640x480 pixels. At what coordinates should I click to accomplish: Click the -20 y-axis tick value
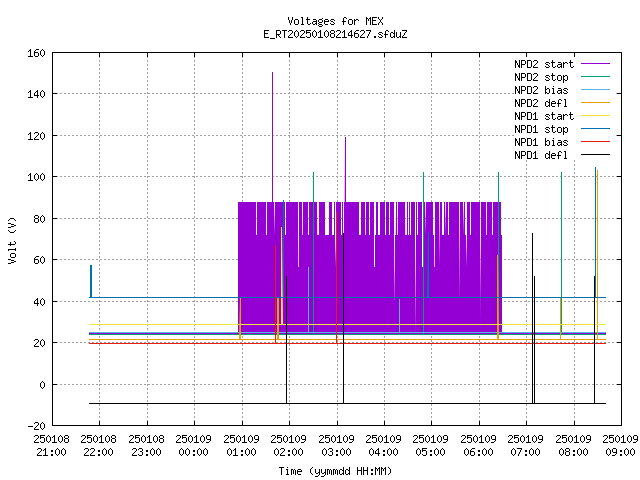tap(36, 426)
